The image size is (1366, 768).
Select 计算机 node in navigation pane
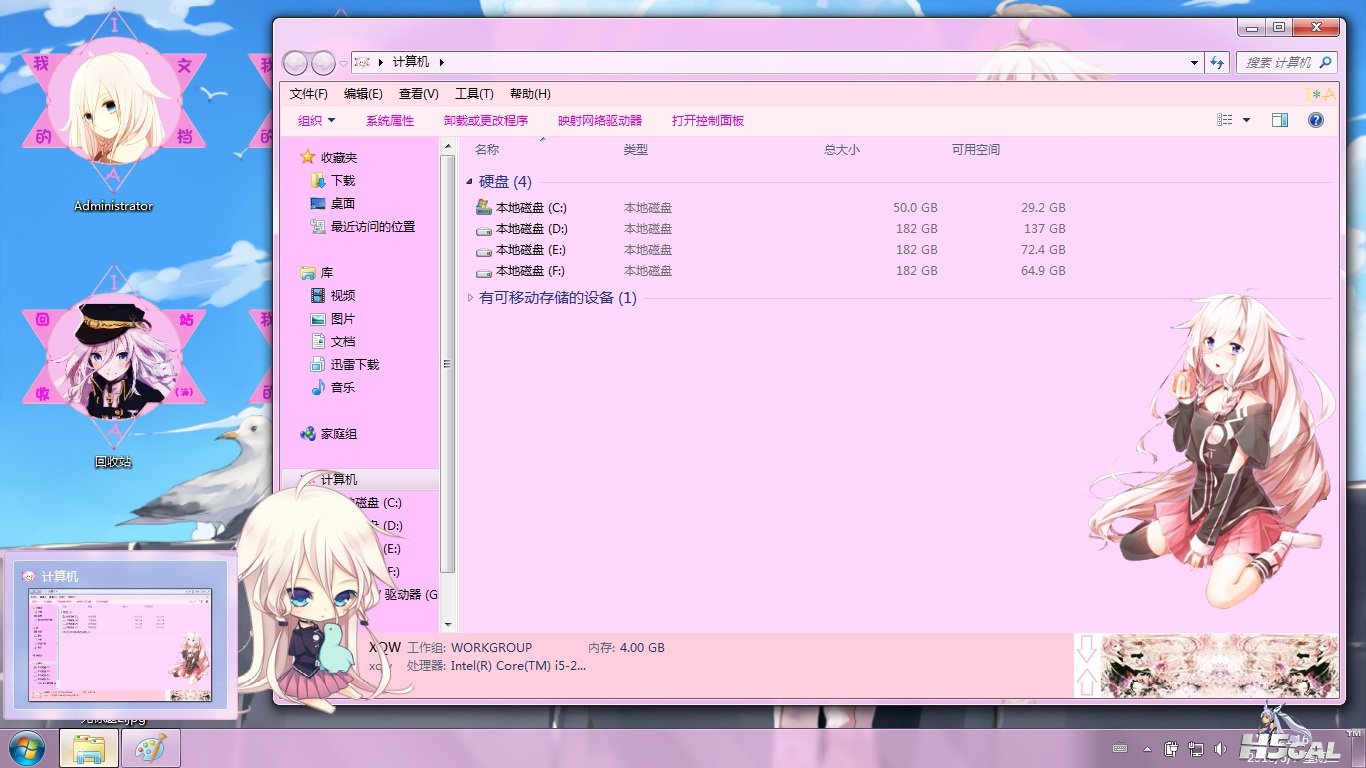338,480
